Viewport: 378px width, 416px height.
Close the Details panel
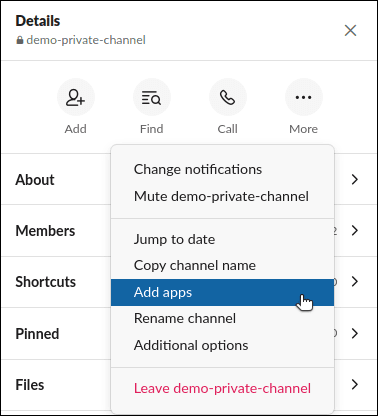(350, 30)
